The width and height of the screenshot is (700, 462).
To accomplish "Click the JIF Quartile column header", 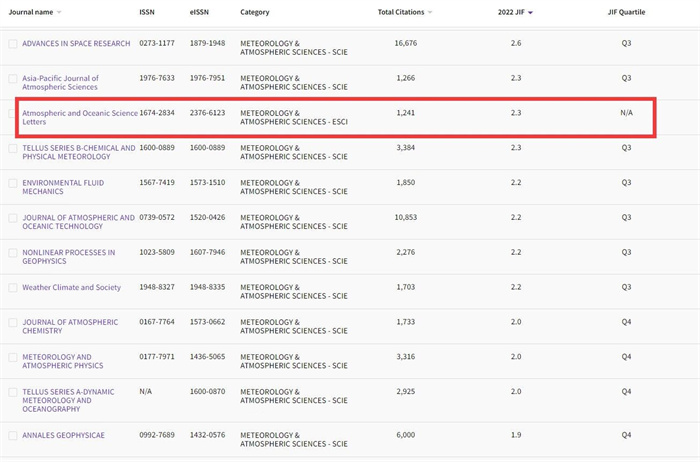I will point(626,12).
